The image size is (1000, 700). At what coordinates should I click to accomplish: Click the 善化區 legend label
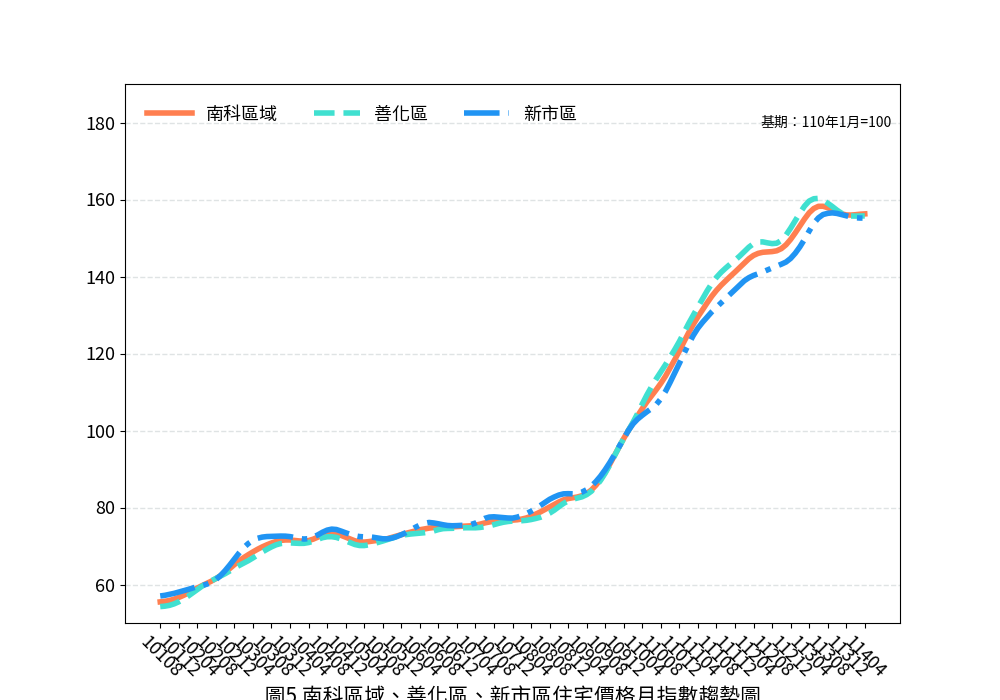coord(401,113)
